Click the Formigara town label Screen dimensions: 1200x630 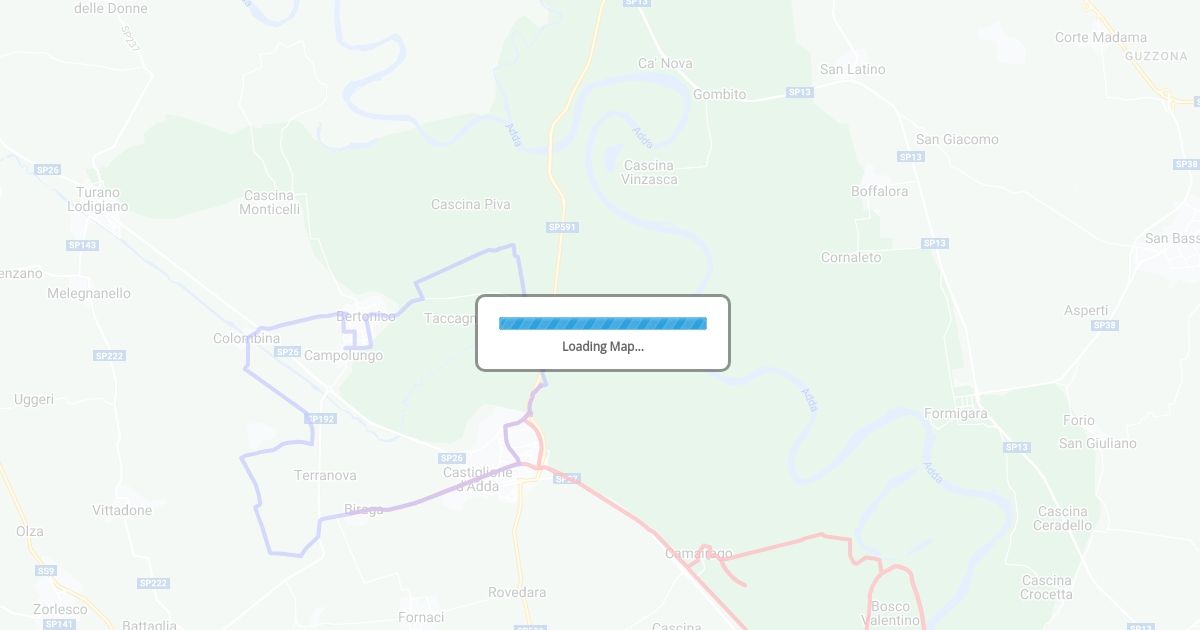point(956,413)
